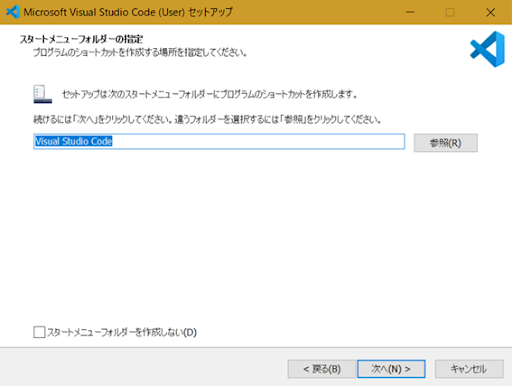Go back with < 戻る(B) button
Screen dimensions: 512x386
(322, 369)
